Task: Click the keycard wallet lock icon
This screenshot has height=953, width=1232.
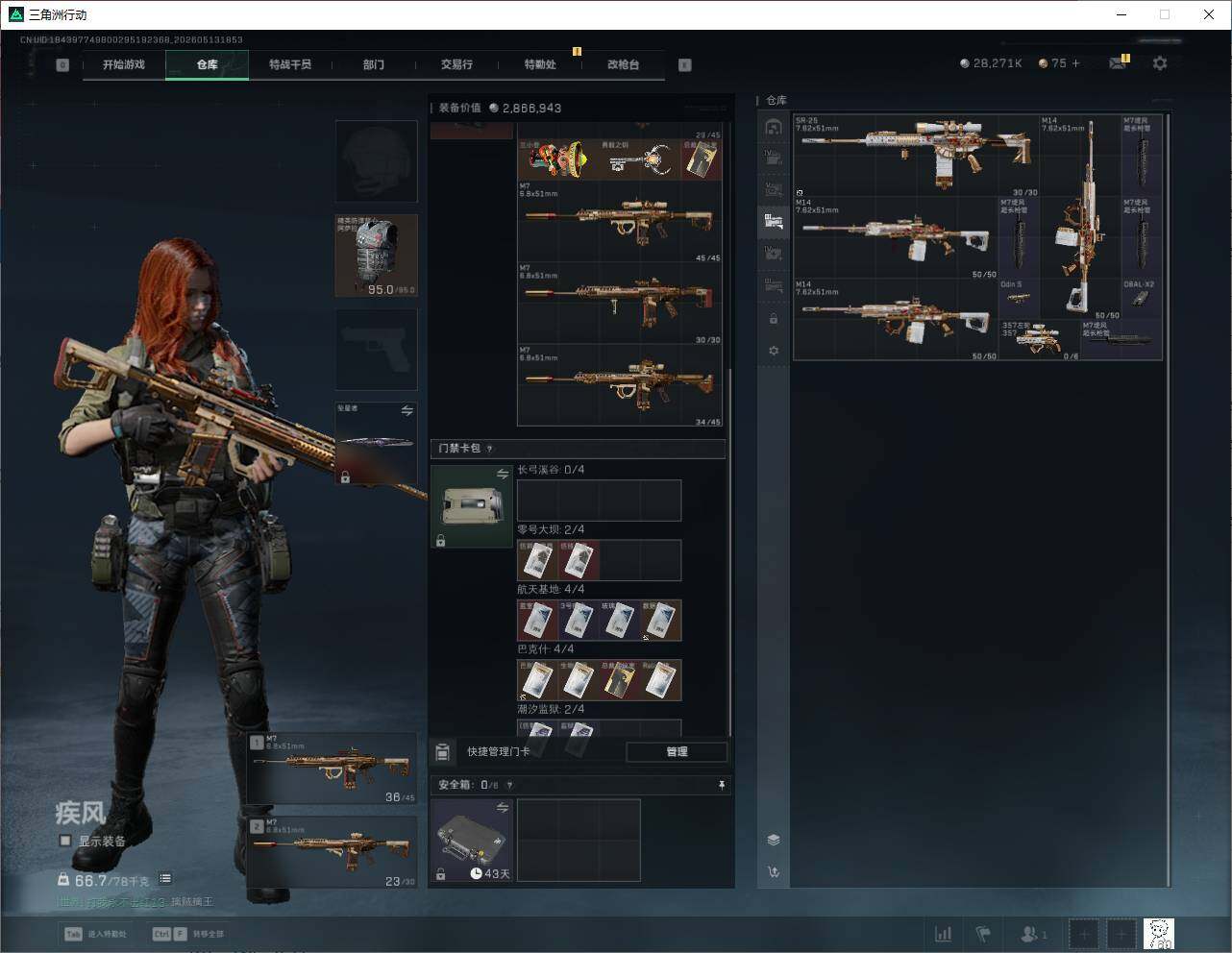Action: [x=440, y=541]
